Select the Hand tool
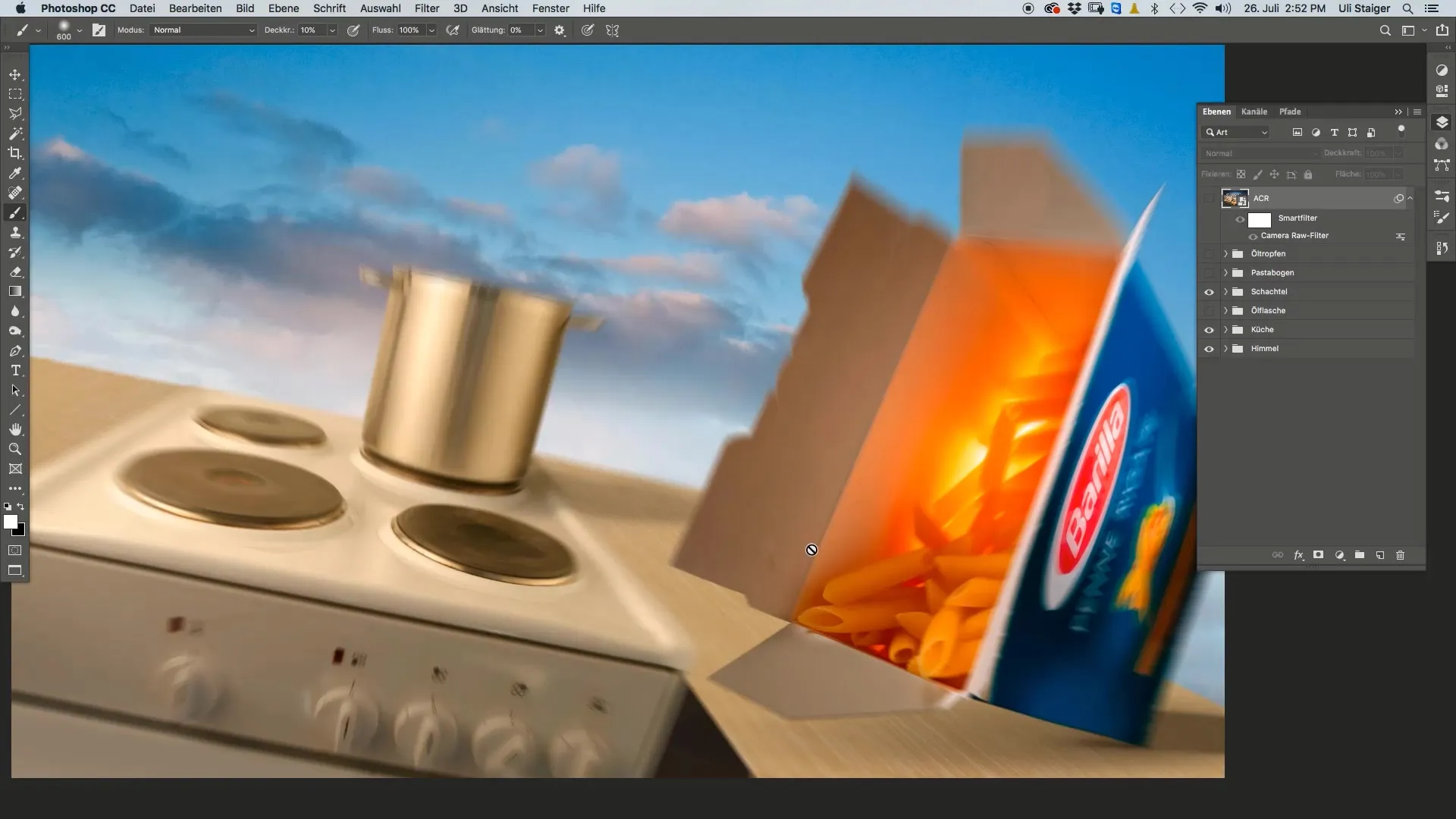The image size is (1456, 819). coord(15,429)
